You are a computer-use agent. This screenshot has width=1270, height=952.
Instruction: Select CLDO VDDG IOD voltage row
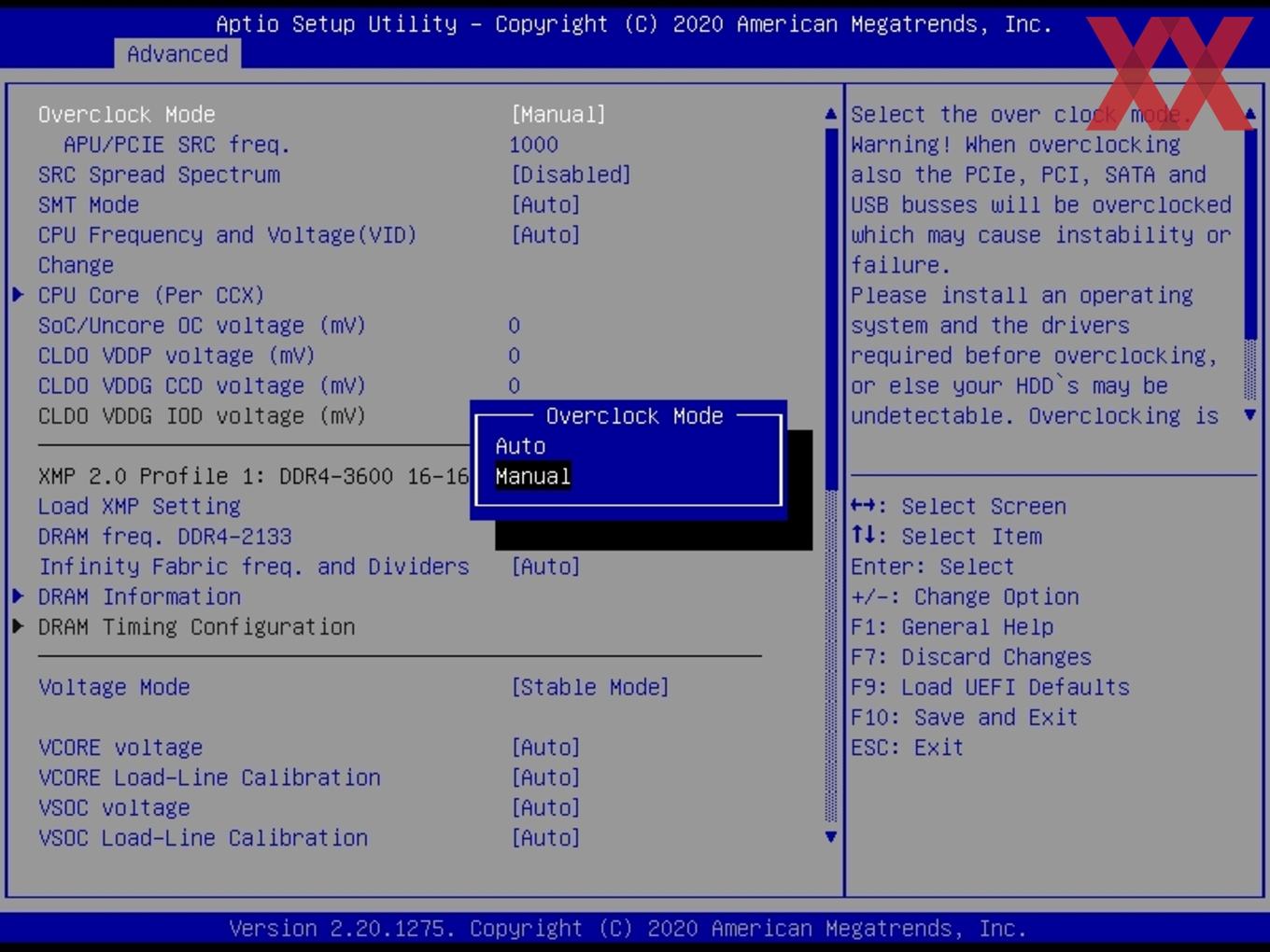pyautogui.click(x=202, y=416)
